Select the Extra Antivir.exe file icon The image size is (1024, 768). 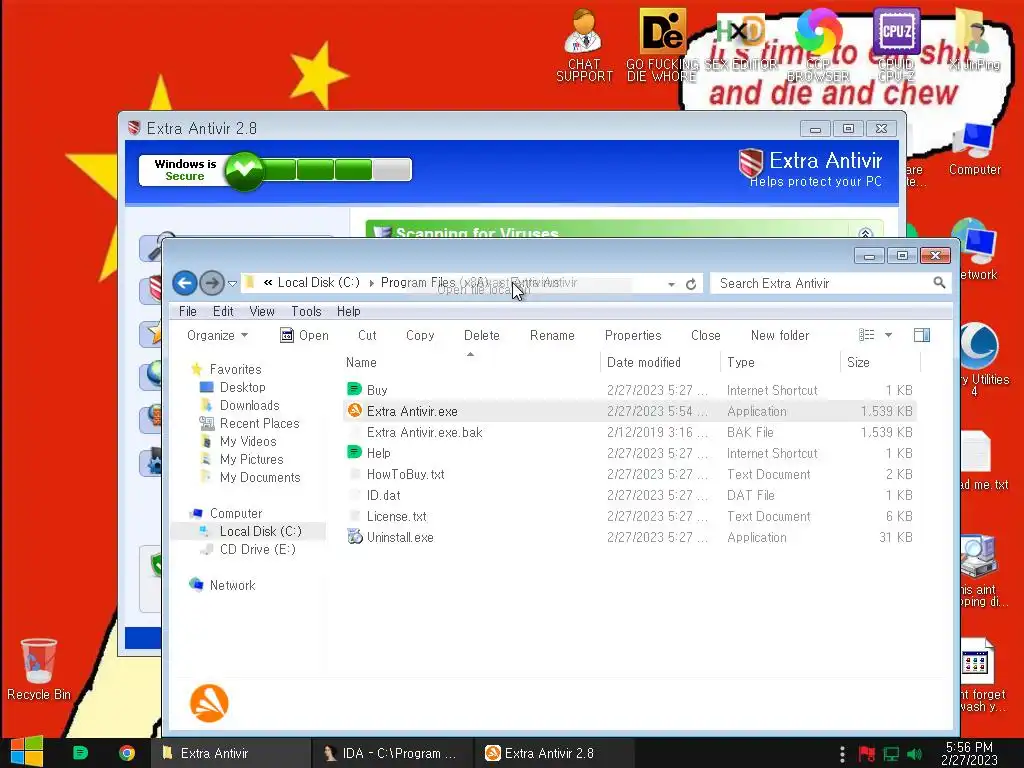tap(355, 411)
